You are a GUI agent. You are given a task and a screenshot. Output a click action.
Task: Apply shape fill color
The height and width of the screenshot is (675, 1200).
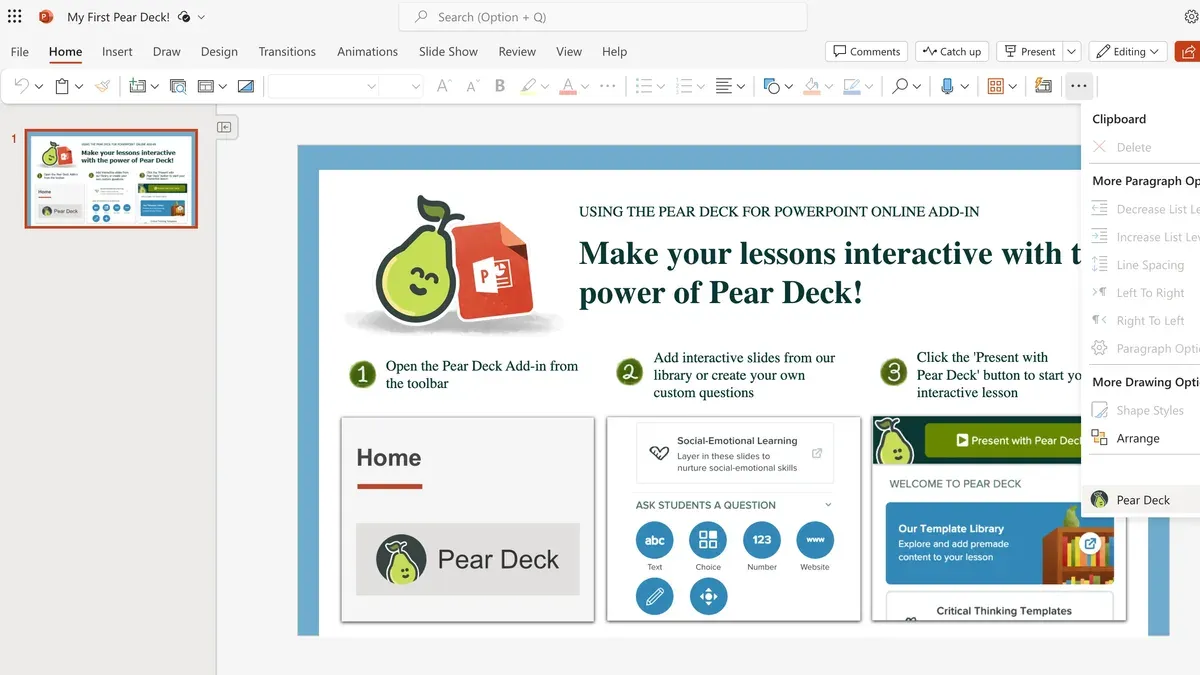tap(812, 87)
